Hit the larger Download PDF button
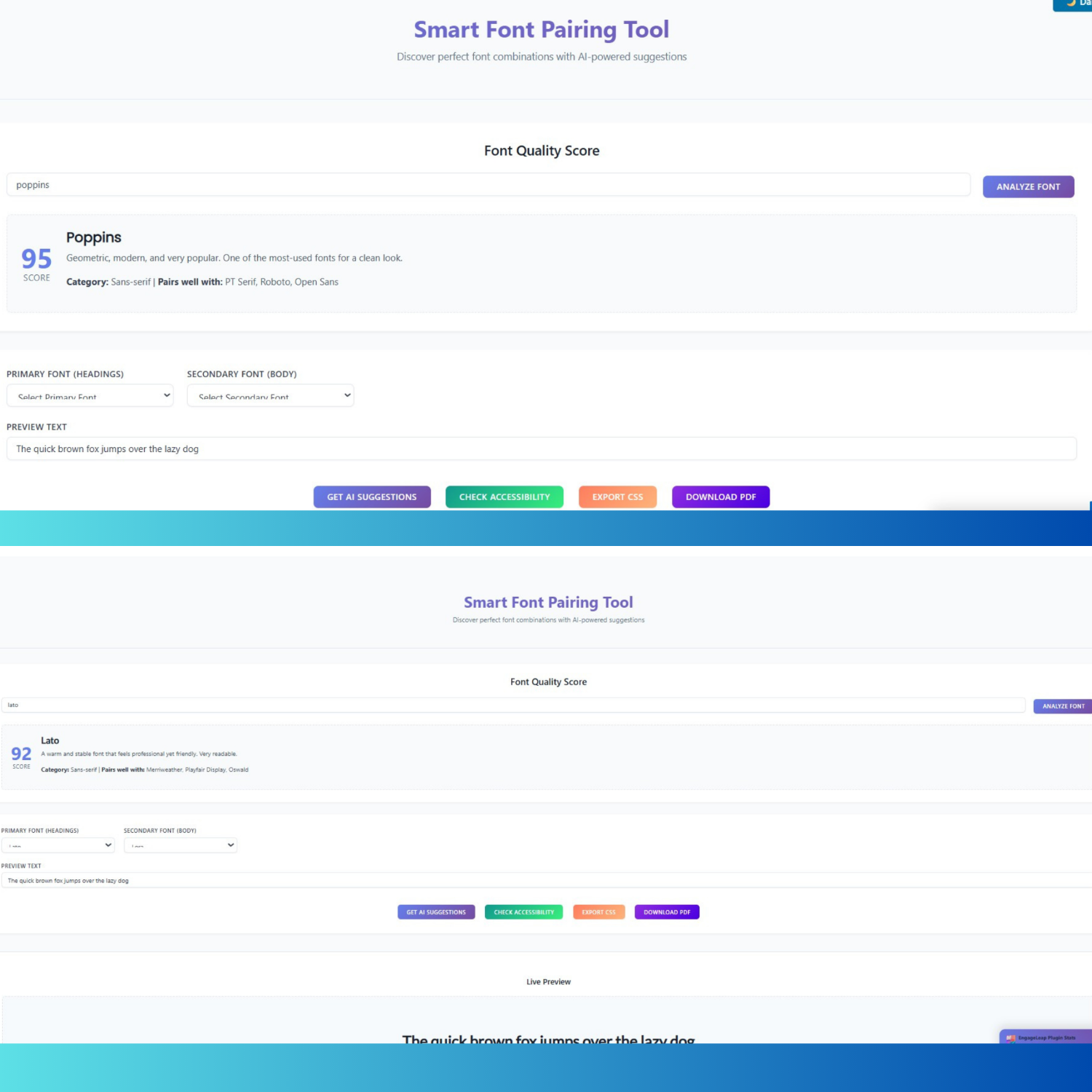This screenshot has width=1092, height=1092. point(720,496)
